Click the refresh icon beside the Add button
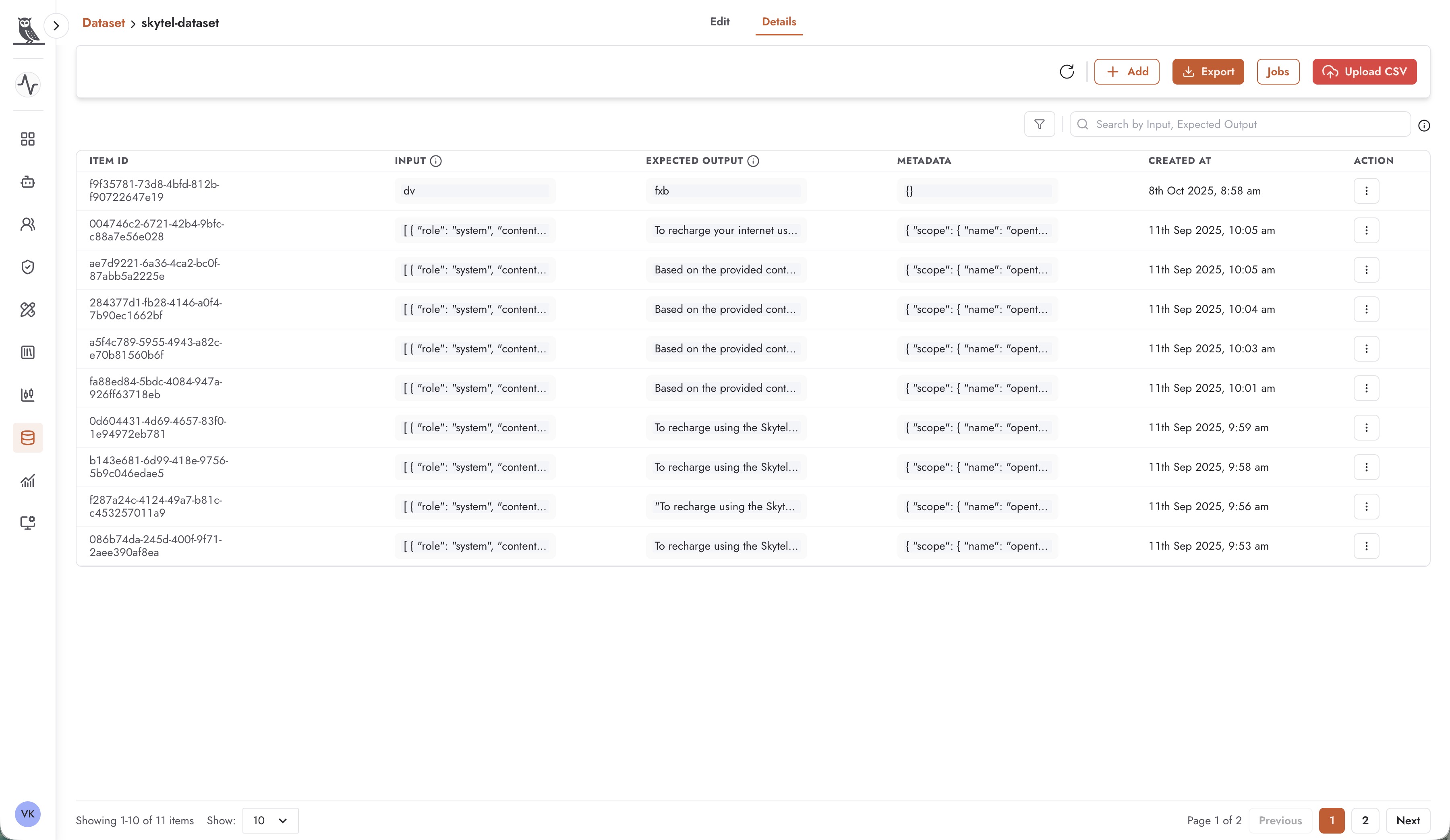The image size is (1450, 840). point(1067,72)
